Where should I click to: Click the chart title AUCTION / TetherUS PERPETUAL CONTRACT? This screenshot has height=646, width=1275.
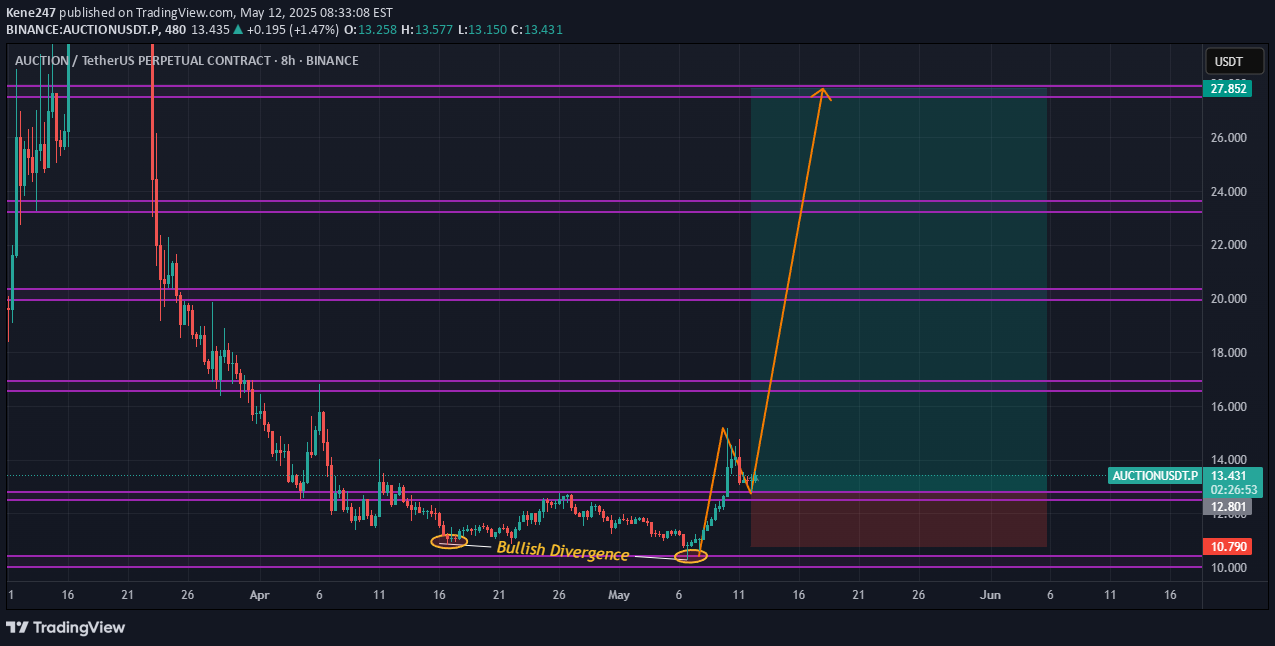click(186, 61)
